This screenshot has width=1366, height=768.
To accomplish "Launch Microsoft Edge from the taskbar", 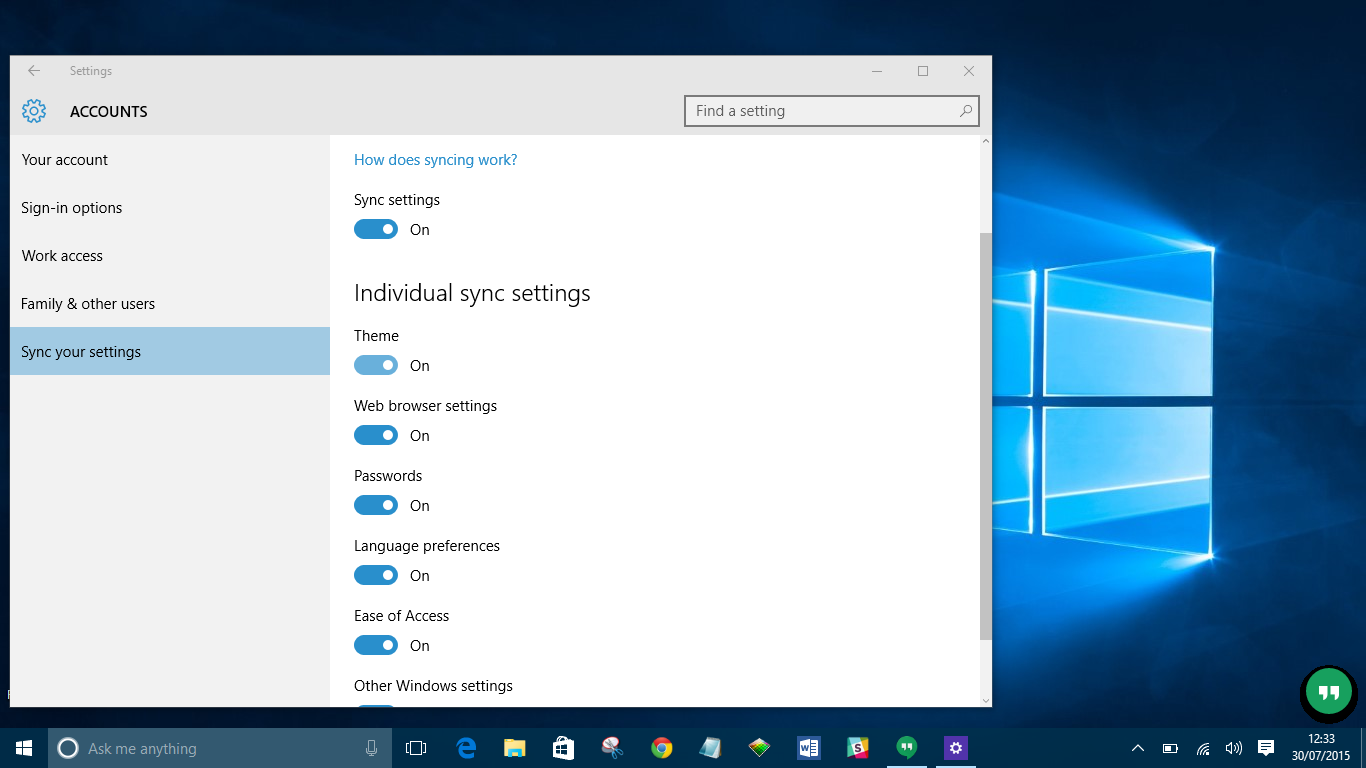I will (466, 748).
